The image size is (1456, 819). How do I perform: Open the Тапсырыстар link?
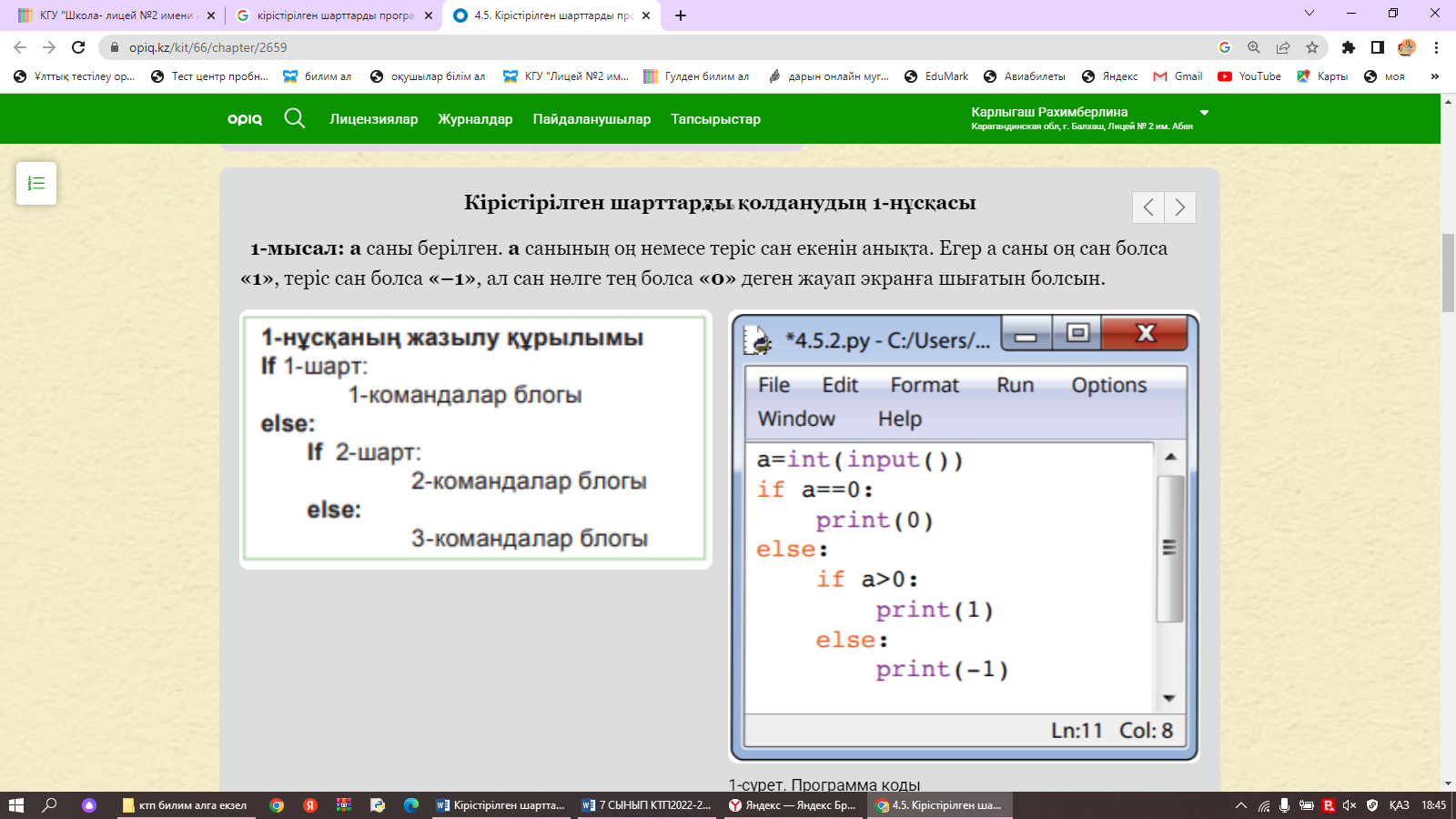tap(715, 119)
